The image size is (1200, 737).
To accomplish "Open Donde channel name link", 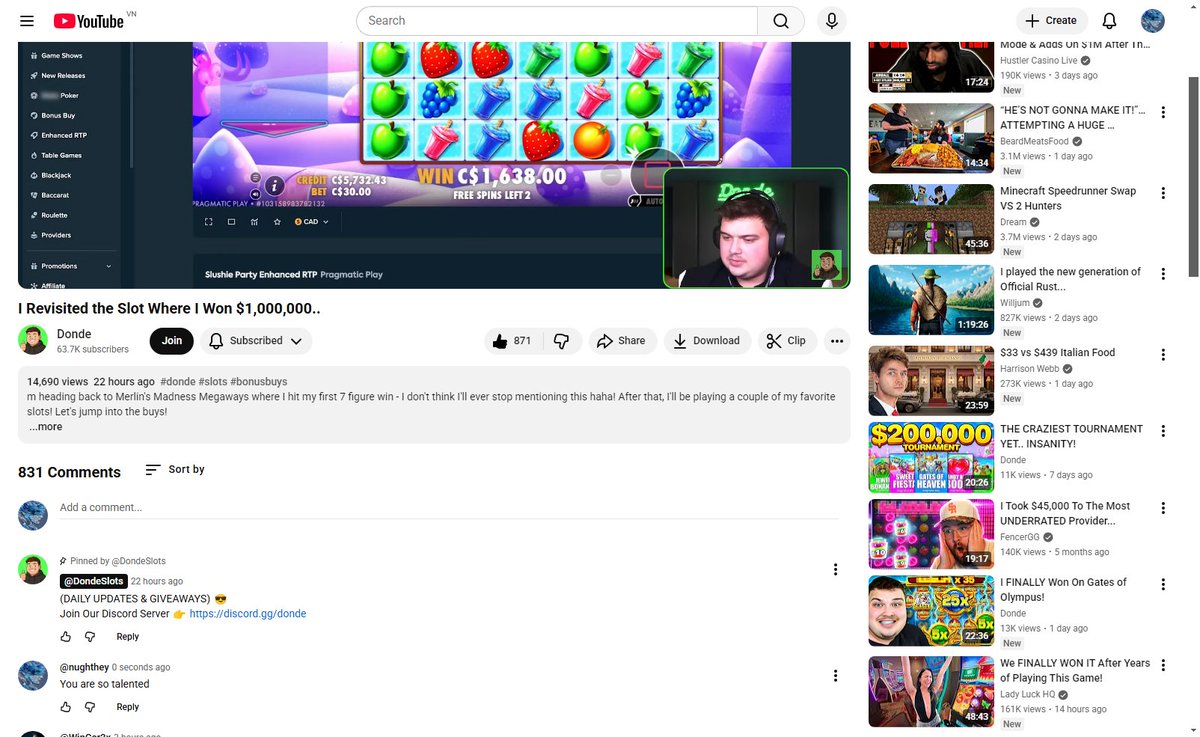I will (74, 334).
